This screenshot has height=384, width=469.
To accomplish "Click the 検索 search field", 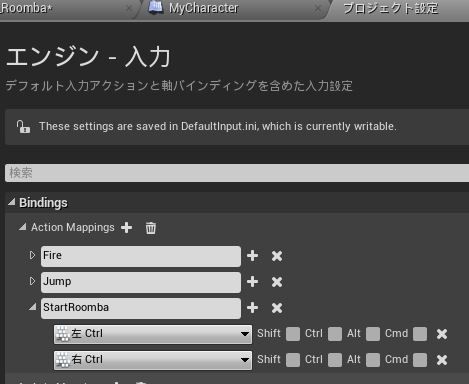I will coord(237,173).
